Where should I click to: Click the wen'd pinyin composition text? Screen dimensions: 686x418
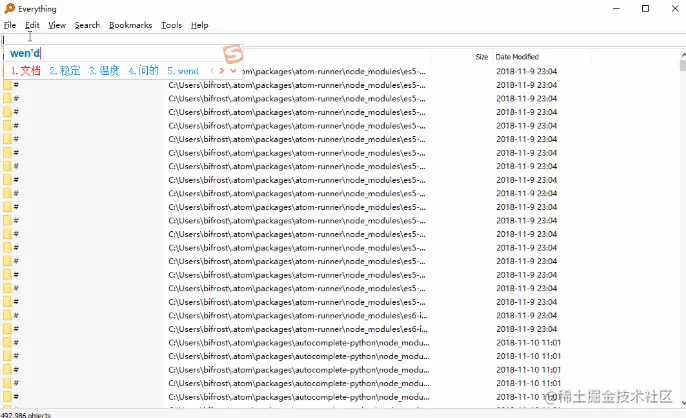[25, 53]
